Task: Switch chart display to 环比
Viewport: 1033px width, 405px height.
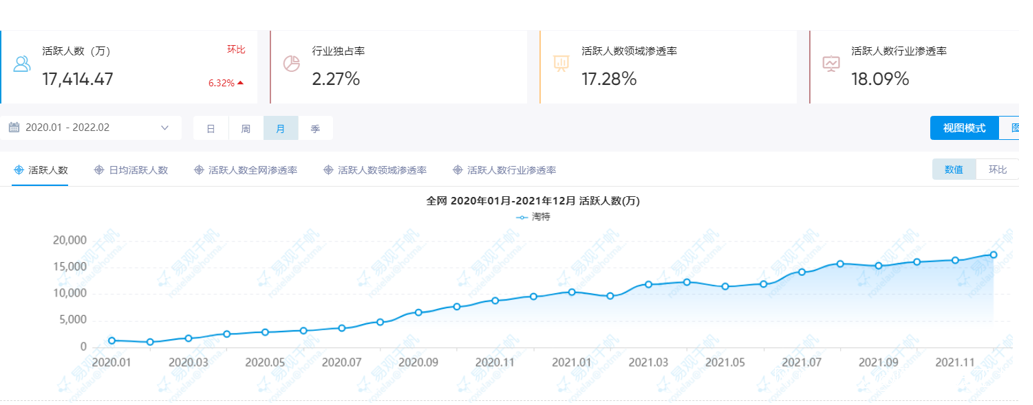Action: pyautogui.click(x=997, y=170)
